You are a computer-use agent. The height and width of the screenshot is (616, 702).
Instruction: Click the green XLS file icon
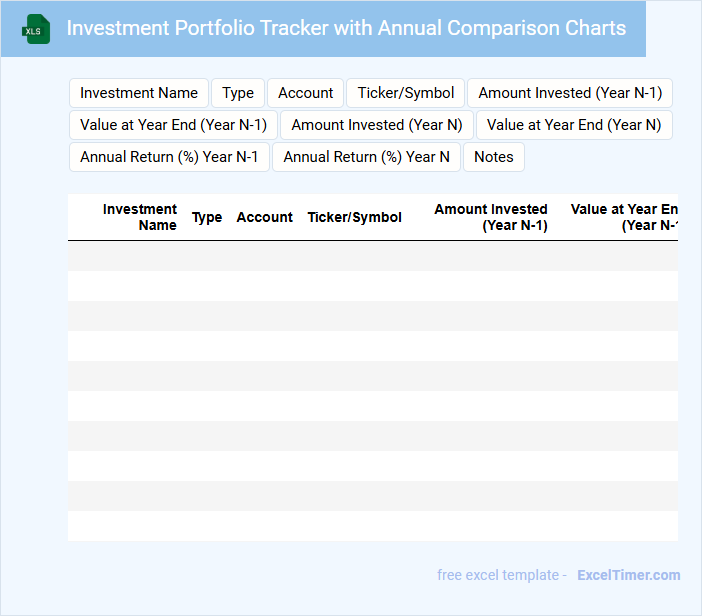[36, 29]
